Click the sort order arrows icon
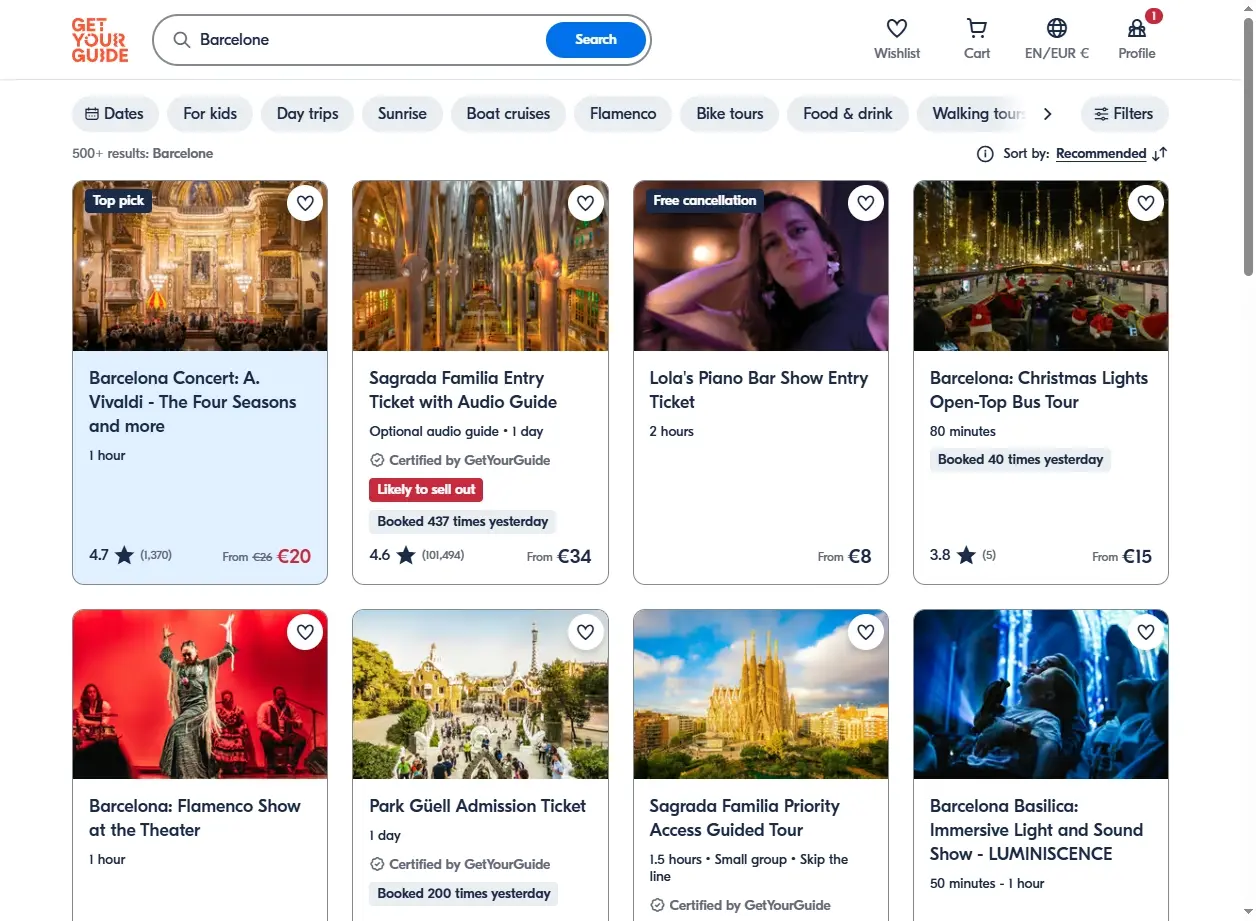This screenshot has height=921, width=1256. (x=1159, y=154)
